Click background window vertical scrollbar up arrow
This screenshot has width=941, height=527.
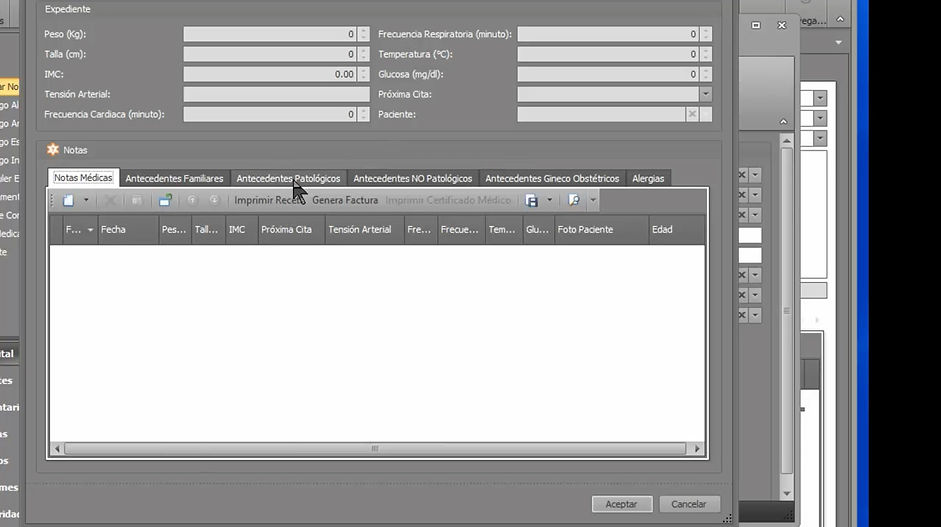tap(787, 140)
